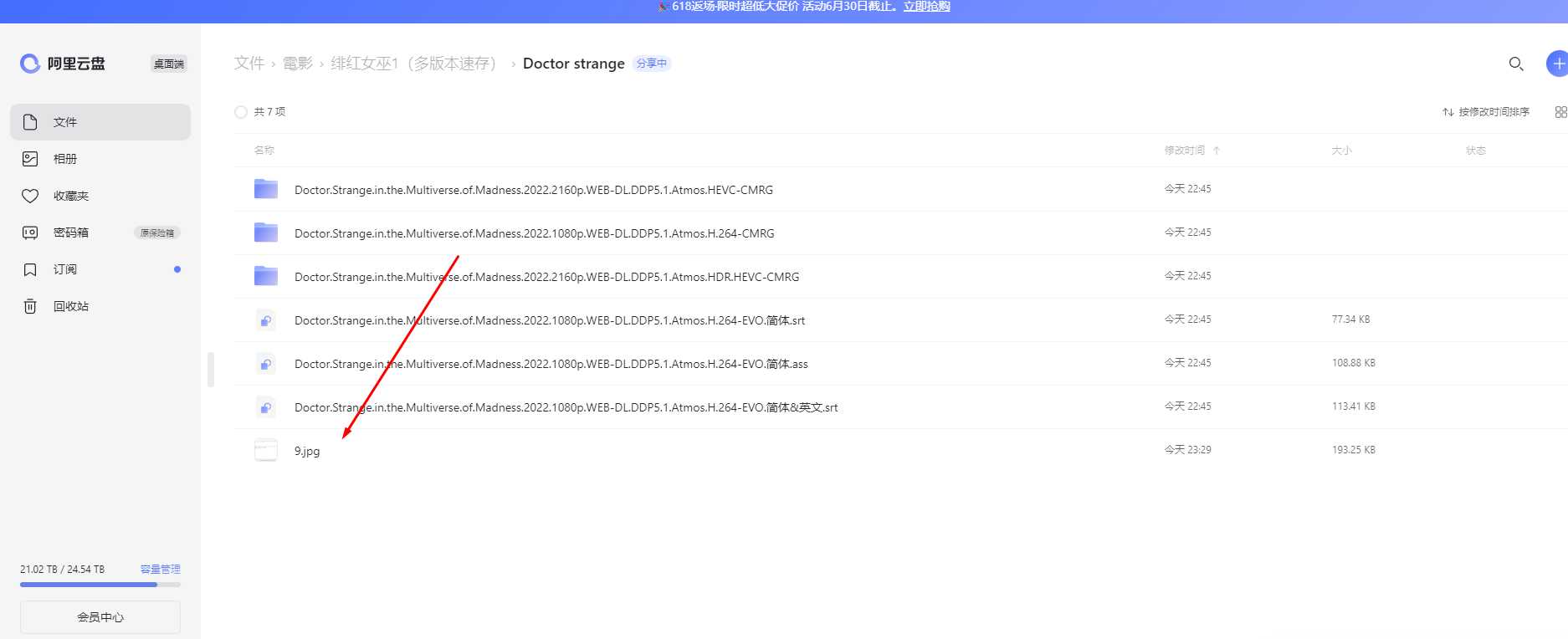Open the 收藏夹 favorites section
The width and height of the screenshot is (1568, 639).
(x=100, y=196)
